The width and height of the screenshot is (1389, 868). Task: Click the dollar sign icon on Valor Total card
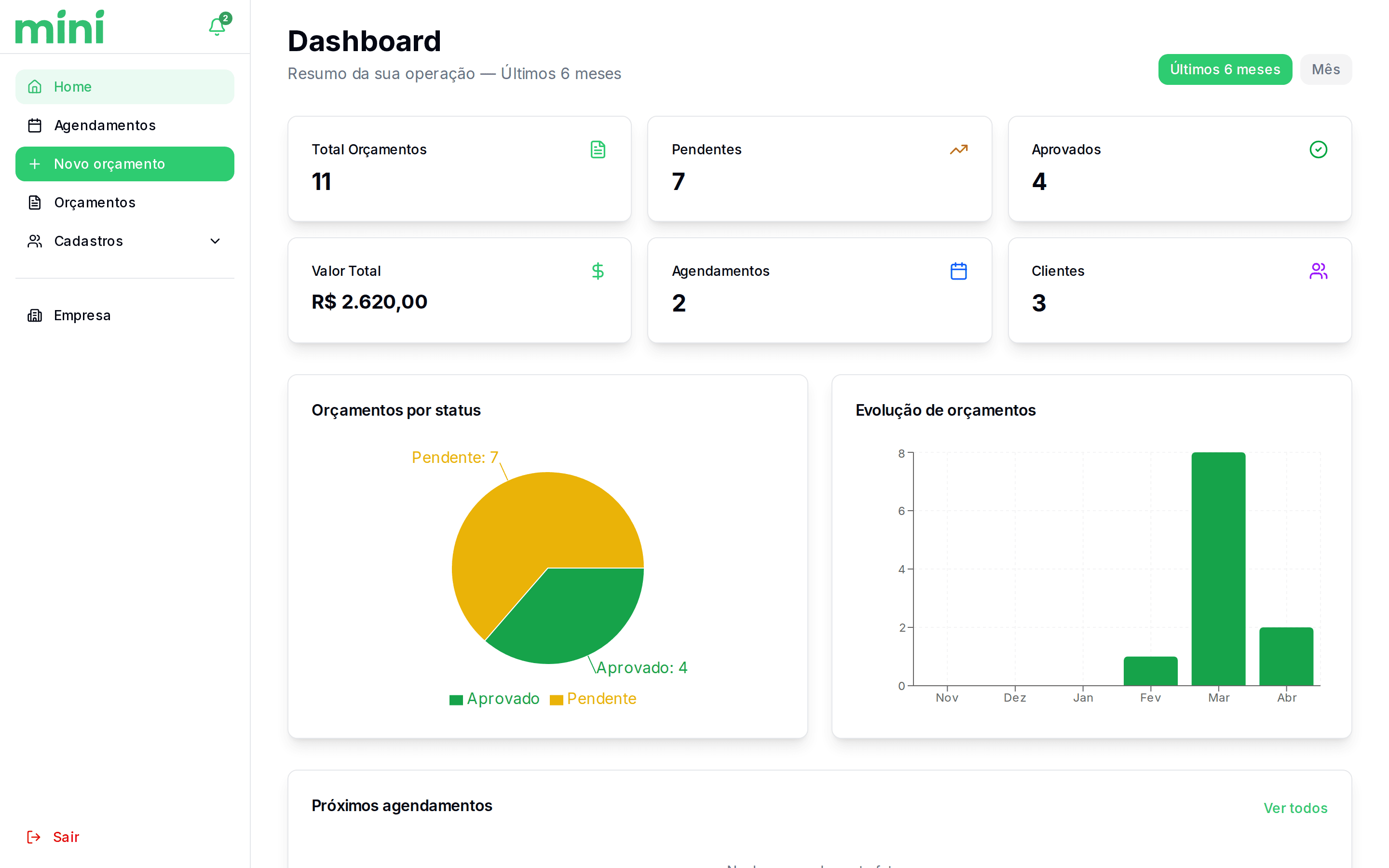pyautogui.click(x=598, y=271)
